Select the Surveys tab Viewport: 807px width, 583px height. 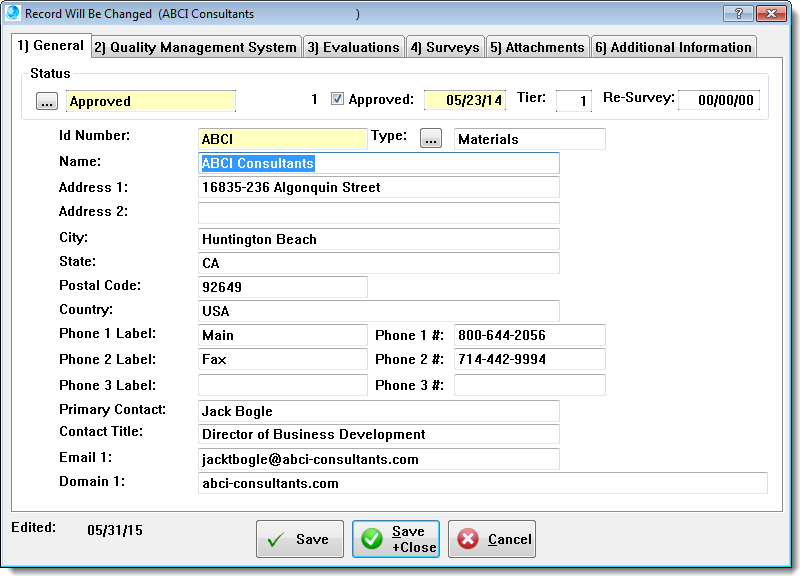point(445,47)
